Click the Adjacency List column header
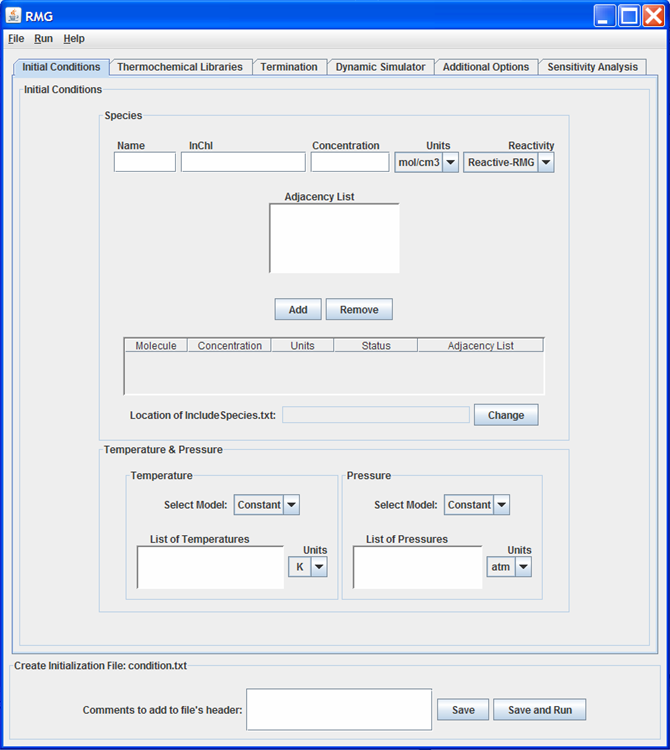The height and width of the screenshot is (750, 670). [481, 345]
